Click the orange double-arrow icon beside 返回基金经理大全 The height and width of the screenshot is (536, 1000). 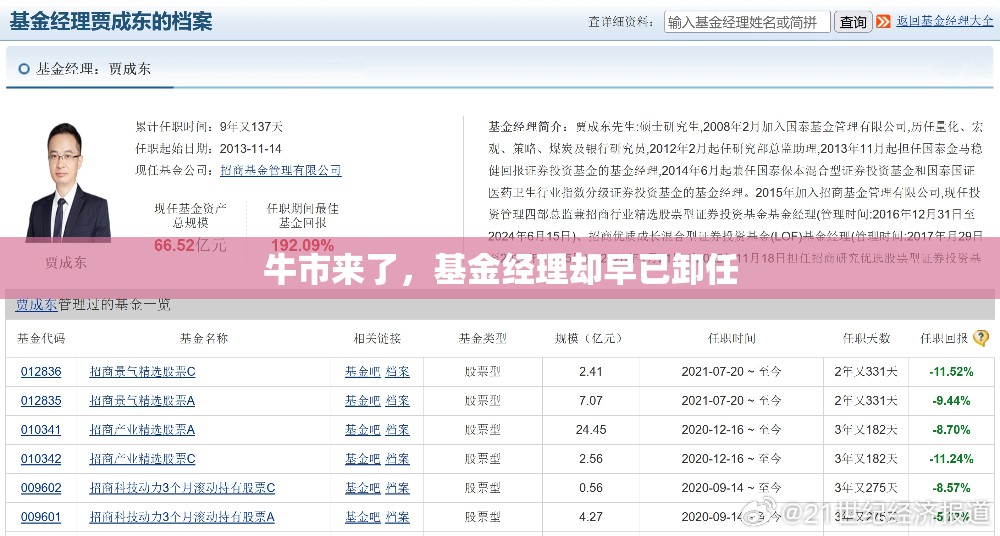(883, 22)
